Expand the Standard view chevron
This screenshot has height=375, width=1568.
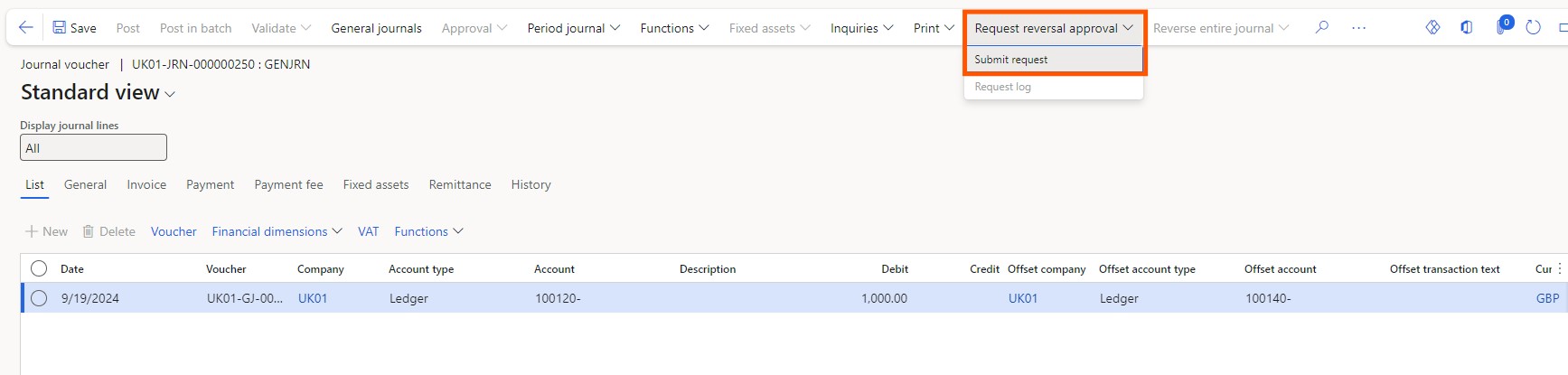point(170,94)
